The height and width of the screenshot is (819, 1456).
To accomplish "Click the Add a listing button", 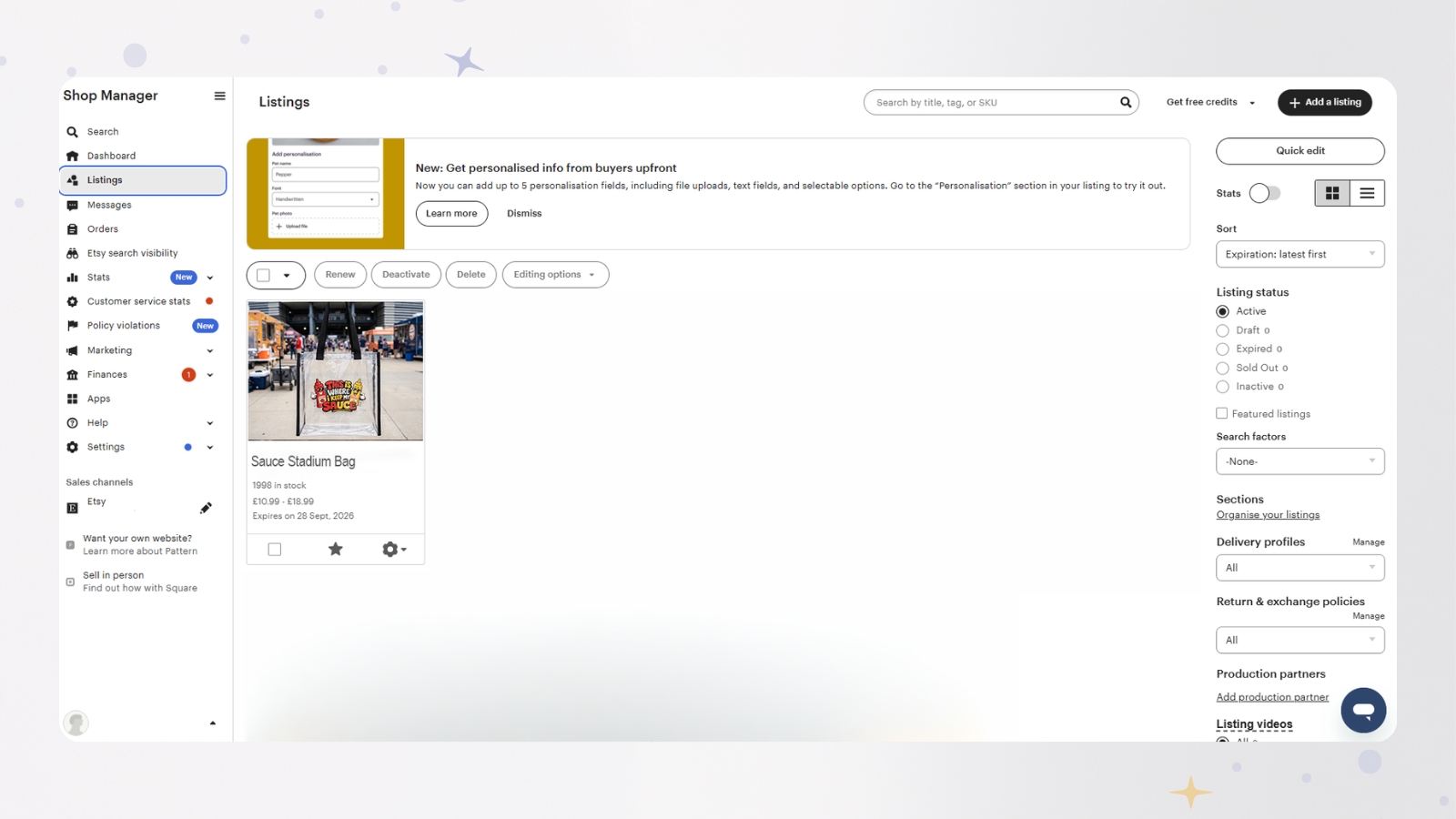I will [1324, 103].
